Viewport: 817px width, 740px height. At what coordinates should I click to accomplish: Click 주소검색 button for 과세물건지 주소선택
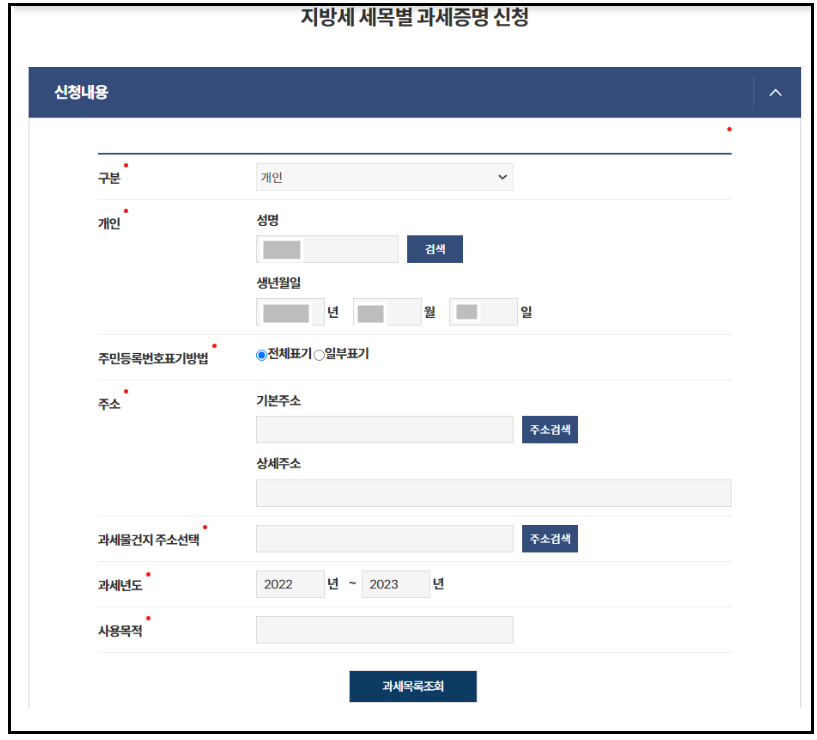(x=550, y=539)
